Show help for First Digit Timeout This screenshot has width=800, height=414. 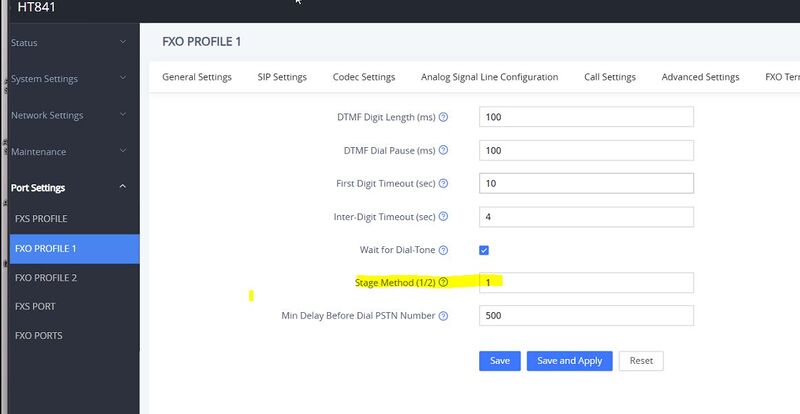(x=443, y=183)
